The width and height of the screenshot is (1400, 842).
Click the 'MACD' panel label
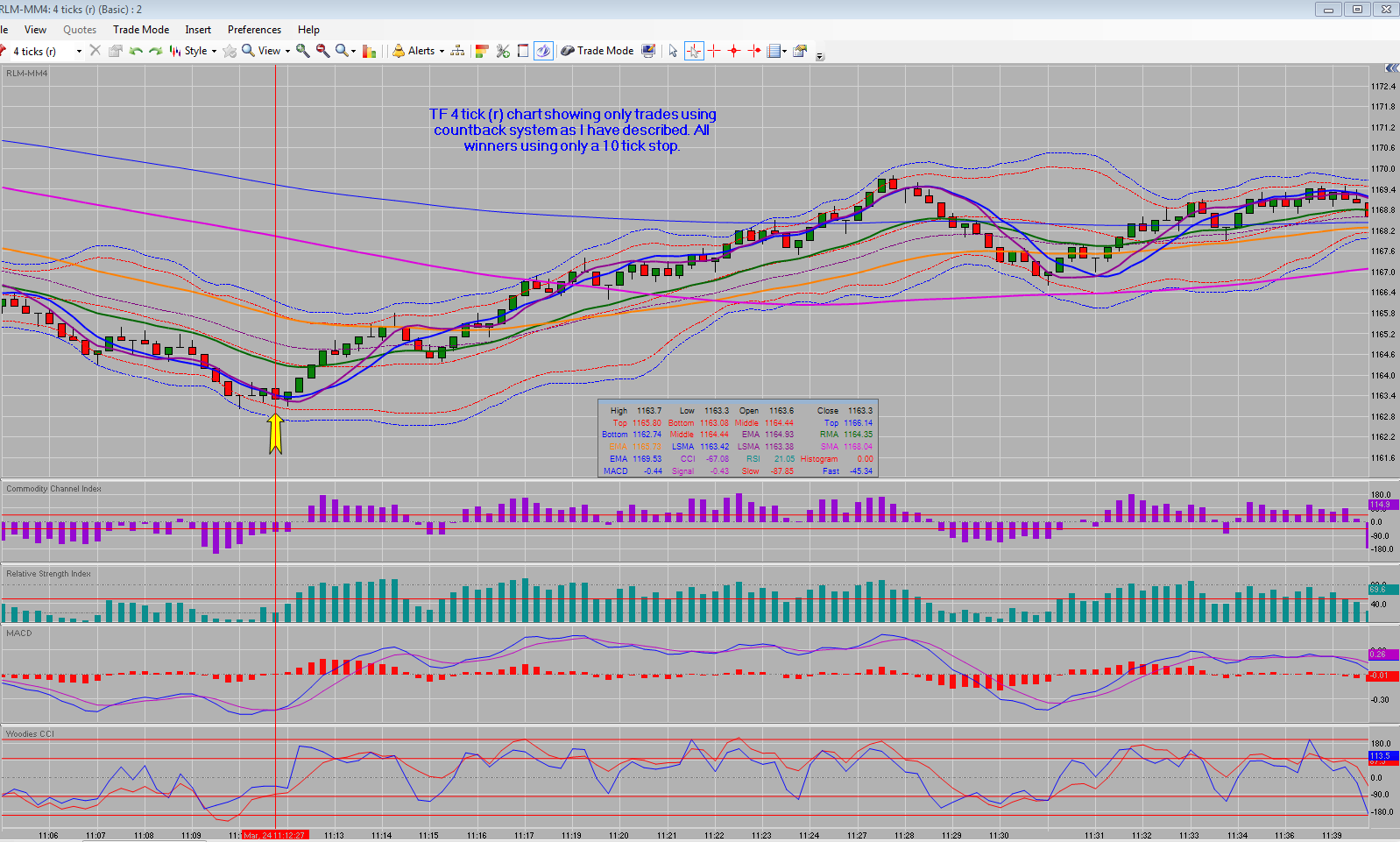(x=18, y=633)
